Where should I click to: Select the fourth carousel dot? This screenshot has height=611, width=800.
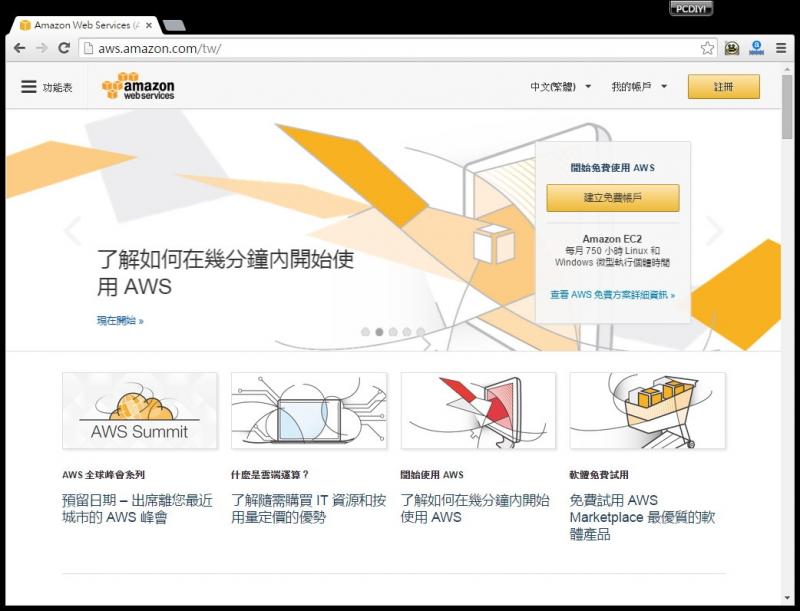click(x=407, y=332)
